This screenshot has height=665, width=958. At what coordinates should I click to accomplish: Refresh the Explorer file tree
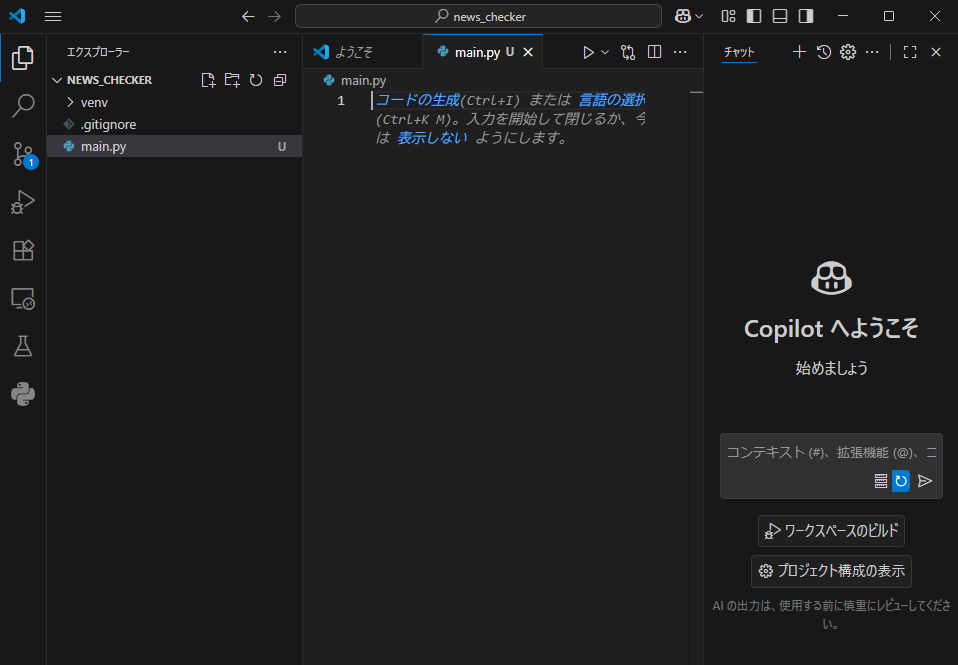[256, 80]
